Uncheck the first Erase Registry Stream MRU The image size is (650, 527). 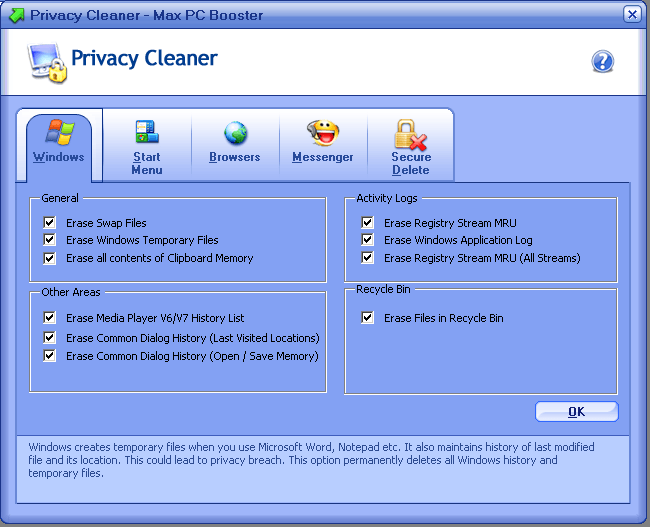[367, 222]
